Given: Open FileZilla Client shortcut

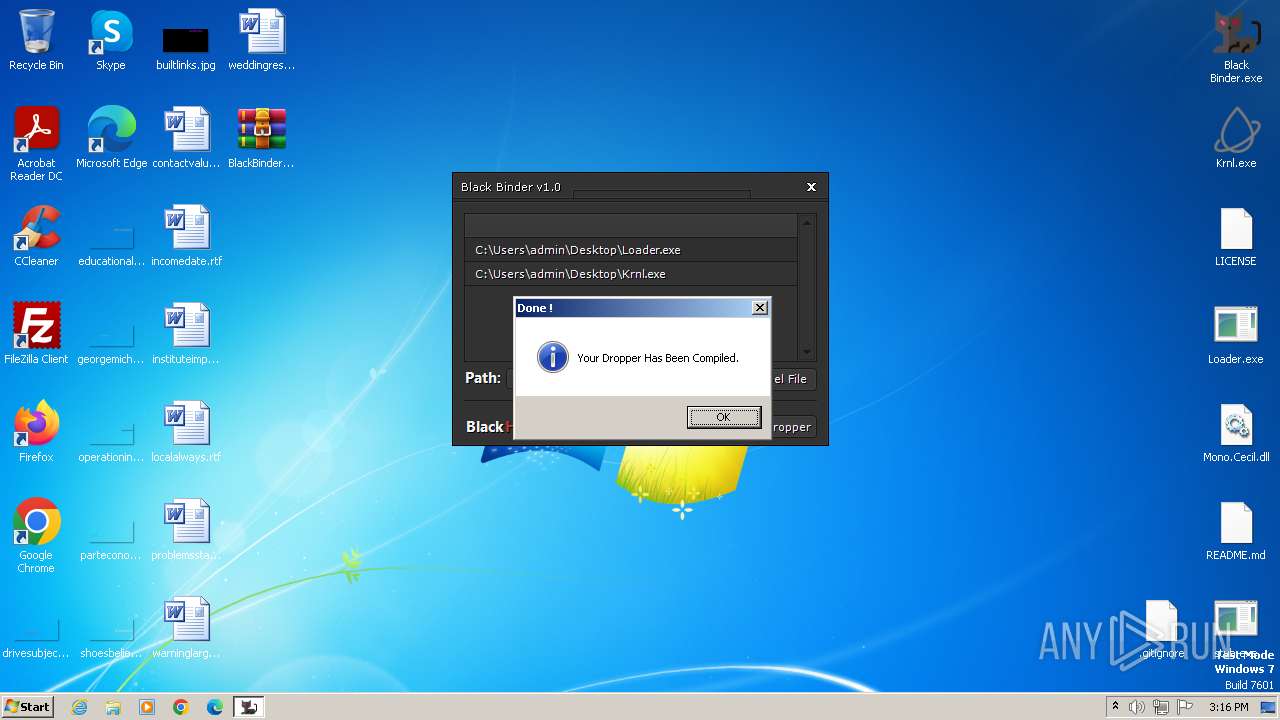Looking at the screenshot, I should (x=36, y=334).
